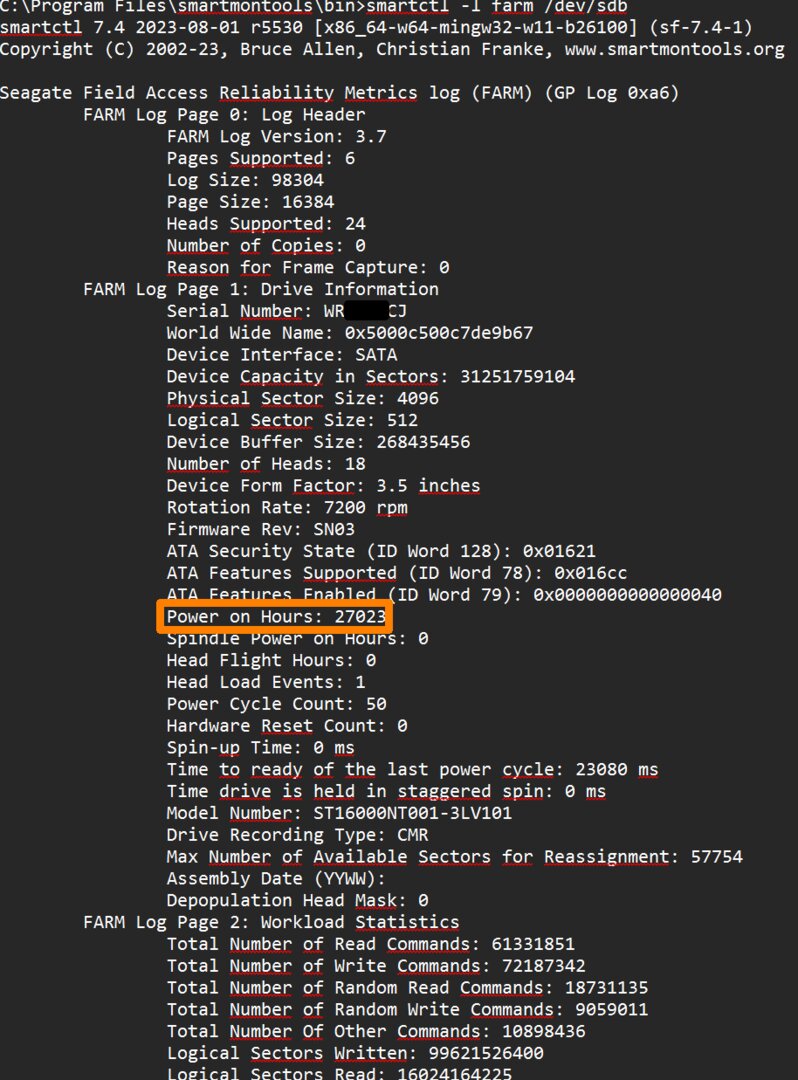Viewport: 798px width, 1080px height.
Task: Click the Head Flight Hours line
Action: [x=271, y=660]
